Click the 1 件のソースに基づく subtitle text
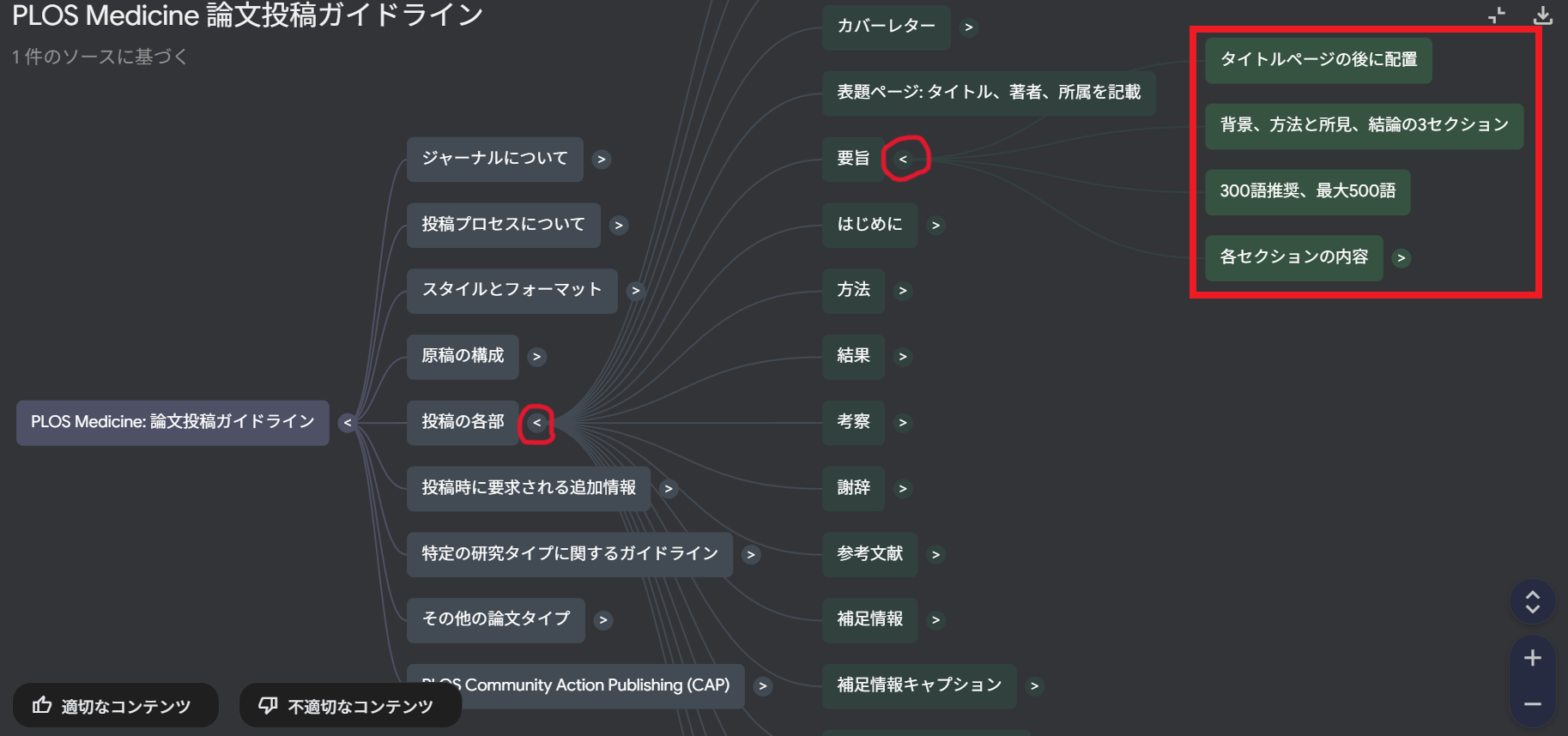 (100, 57)
